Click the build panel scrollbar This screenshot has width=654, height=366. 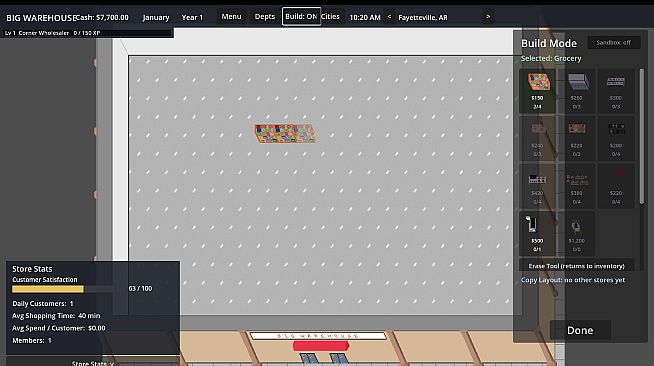[641, 136]
